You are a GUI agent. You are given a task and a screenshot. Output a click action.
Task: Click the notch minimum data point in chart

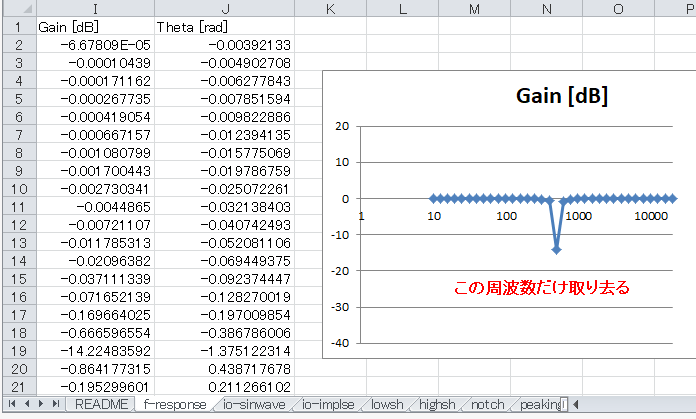pos(556,250)
